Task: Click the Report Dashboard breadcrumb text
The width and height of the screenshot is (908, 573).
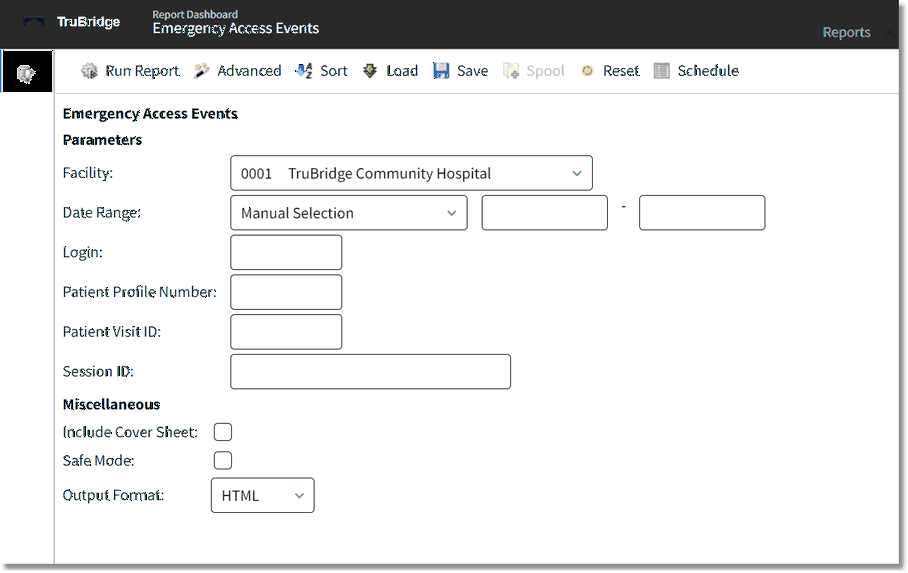Action: click(195, 14)
